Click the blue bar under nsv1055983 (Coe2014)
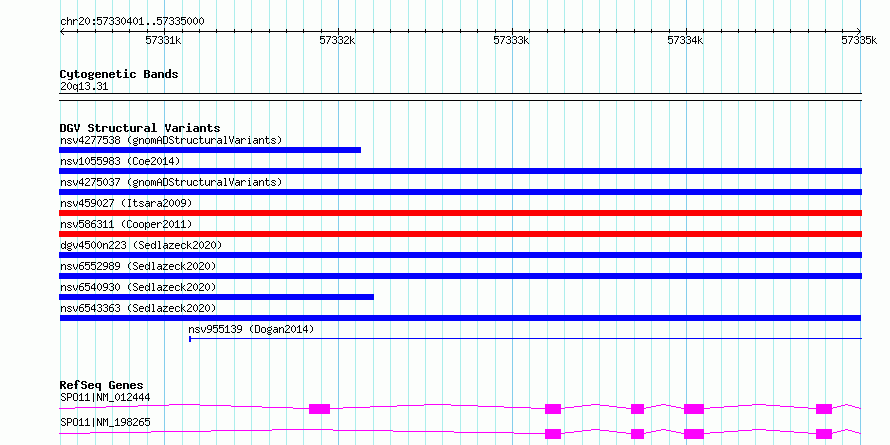 click(460, 171)
